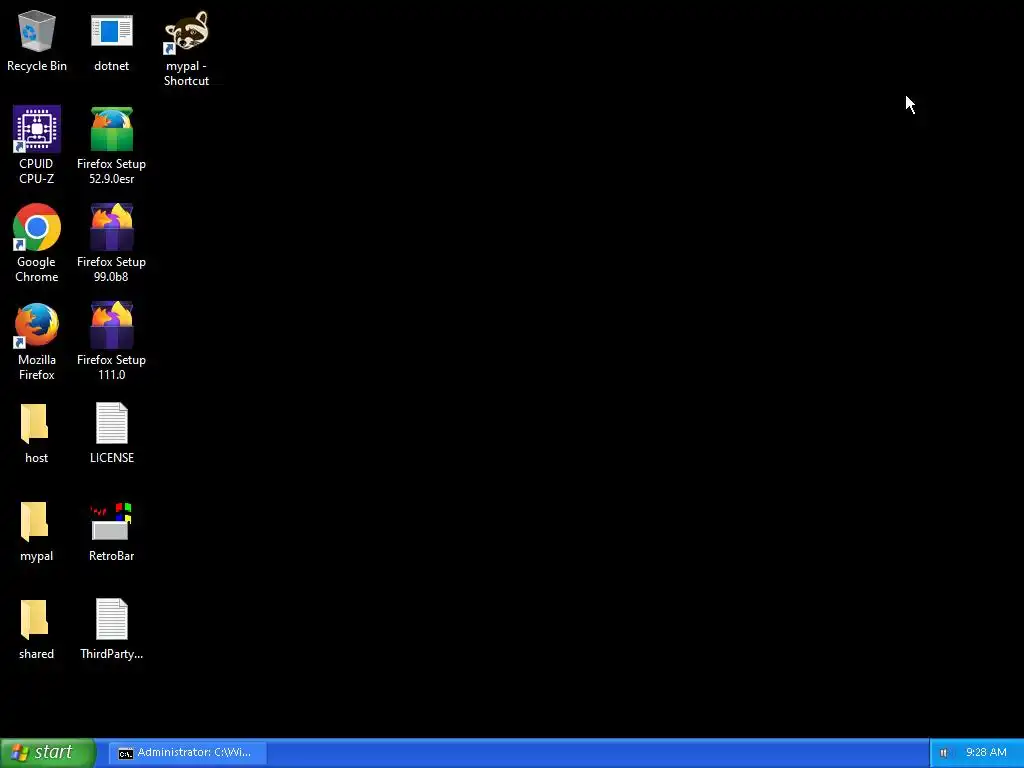Click the 9:28 AM clock
Image resolution: width=1024 pixels, height=768 pixels.
[x=986, y=752]
